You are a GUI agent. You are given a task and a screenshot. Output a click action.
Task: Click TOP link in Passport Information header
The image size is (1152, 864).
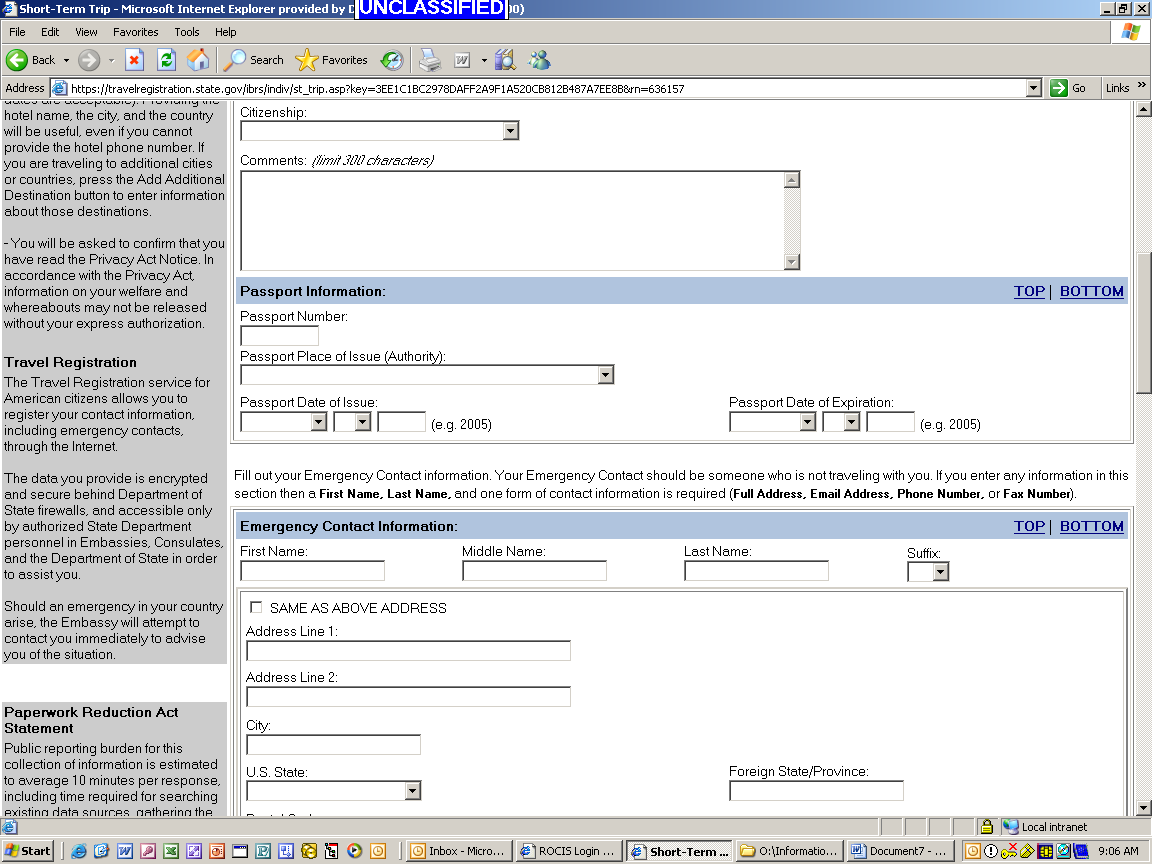[1029, 292]
